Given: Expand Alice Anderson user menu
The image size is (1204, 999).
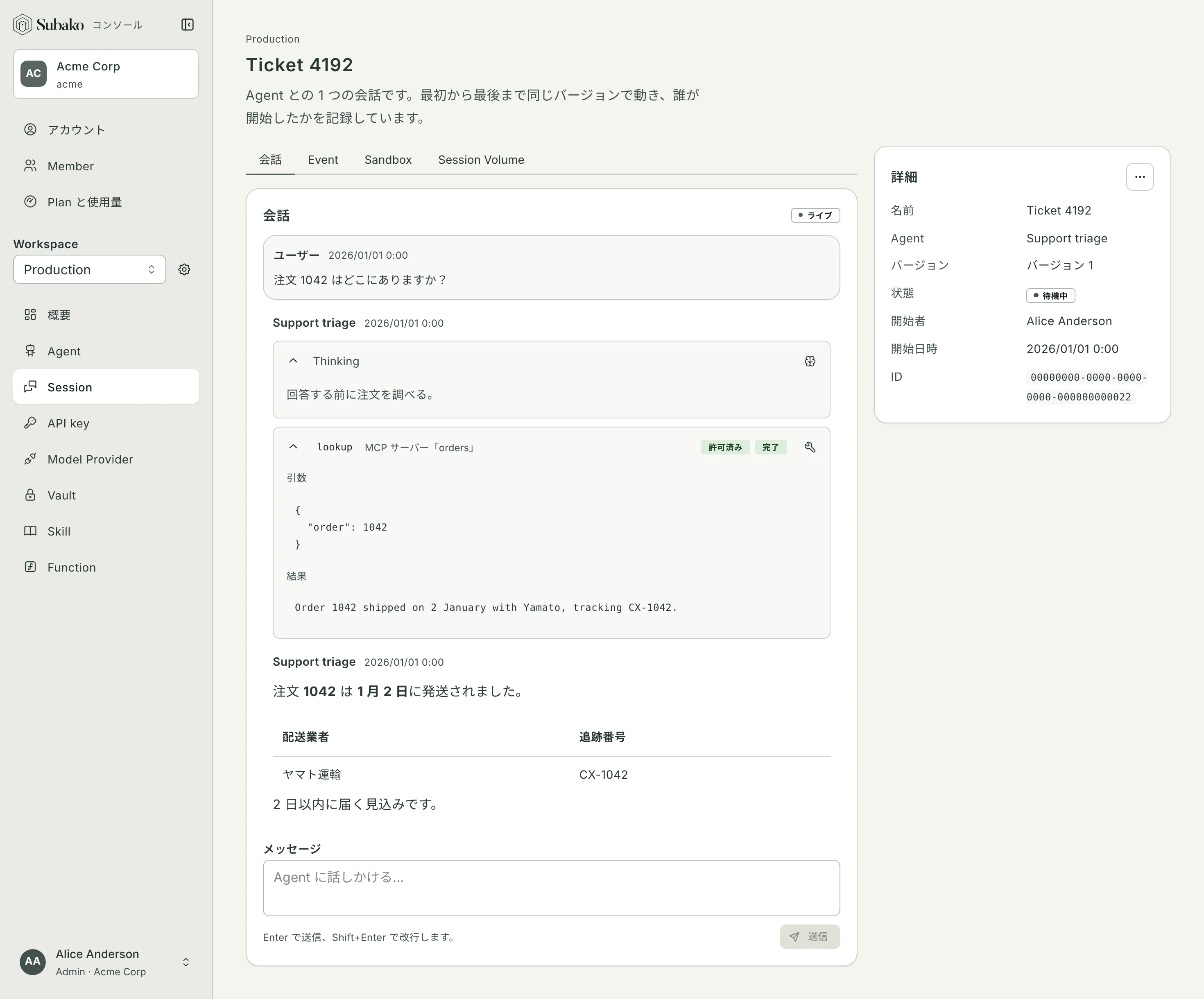Looking at the screenshot, I should [106, 962].
